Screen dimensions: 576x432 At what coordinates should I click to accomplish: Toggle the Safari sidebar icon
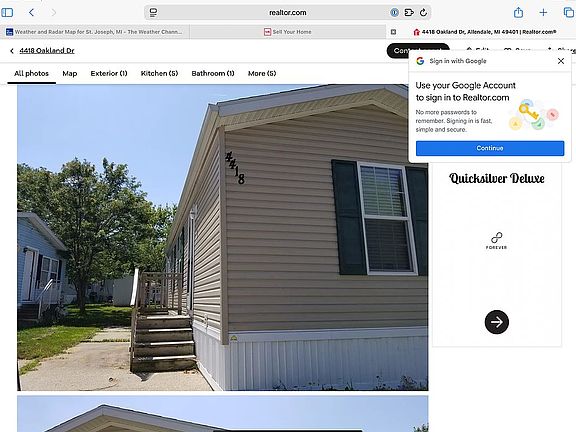pos(7,12)
